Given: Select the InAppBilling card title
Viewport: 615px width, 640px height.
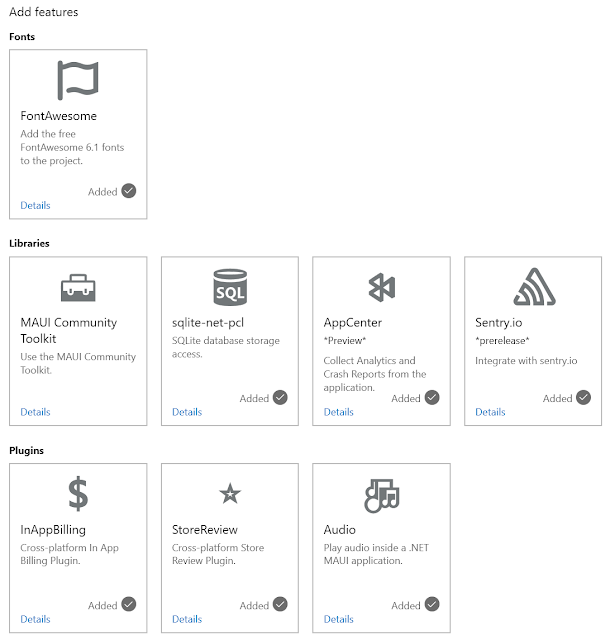Looking at the screenshot, I should click(53, 530).
